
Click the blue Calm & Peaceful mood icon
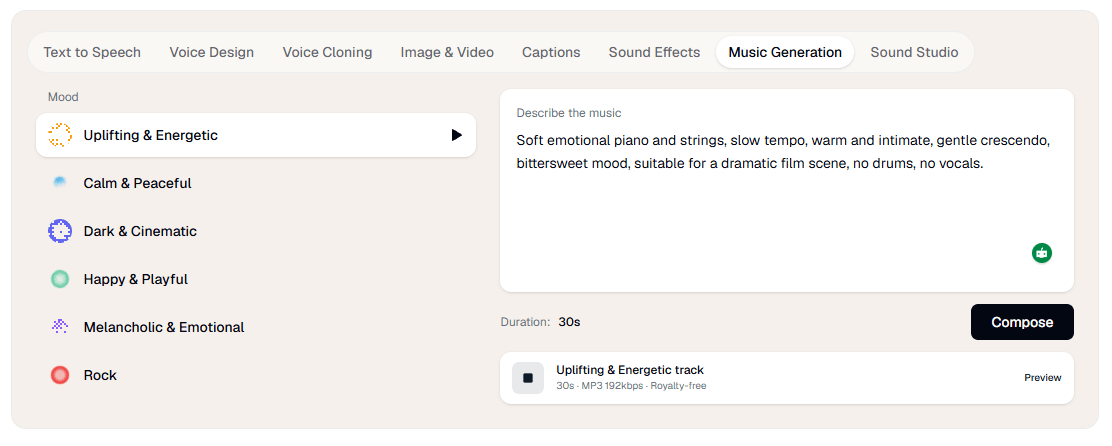click(60, 183)
